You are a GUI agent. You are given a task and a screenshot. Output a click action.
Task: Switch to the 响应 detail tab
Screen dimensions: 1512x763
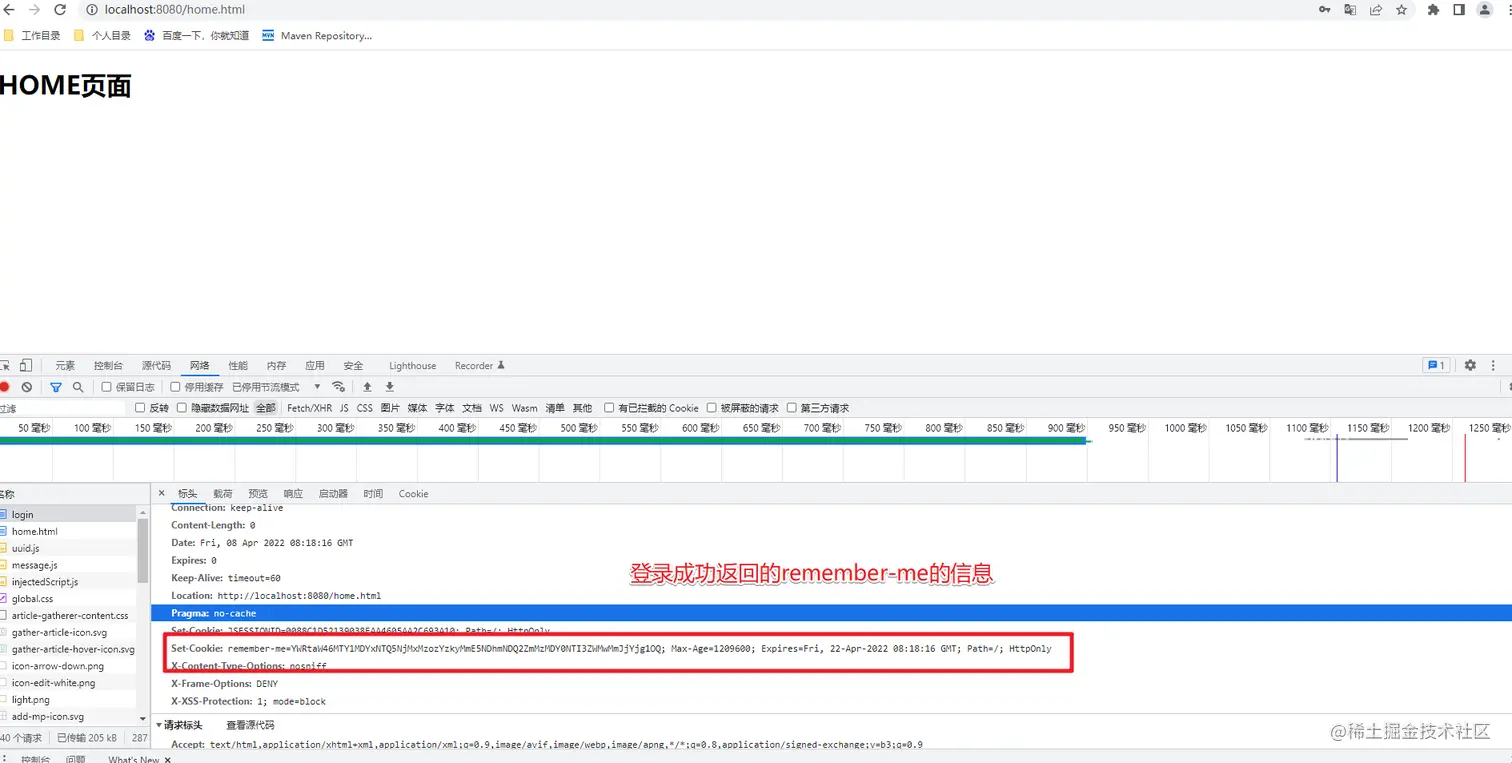click(293, 494)
